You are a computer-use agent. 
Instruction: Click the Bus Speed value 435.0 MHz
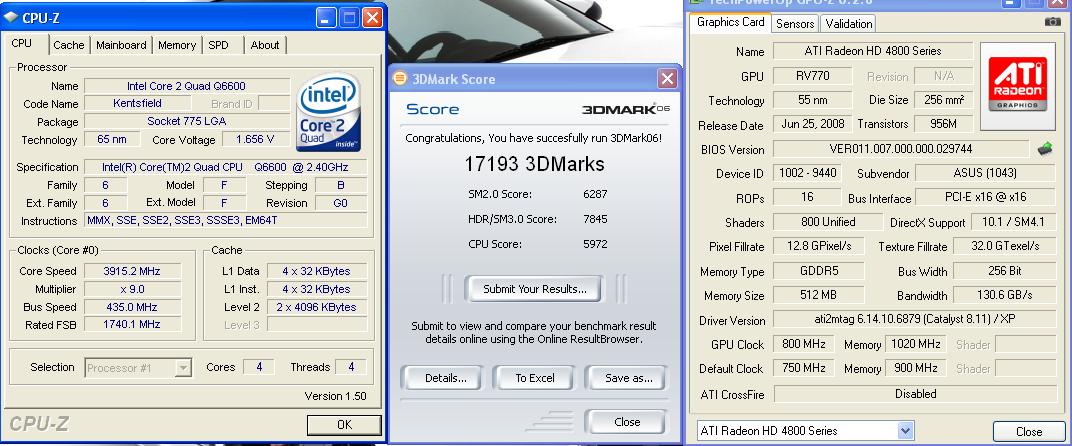pyautogui.click(x=131, y=307)
